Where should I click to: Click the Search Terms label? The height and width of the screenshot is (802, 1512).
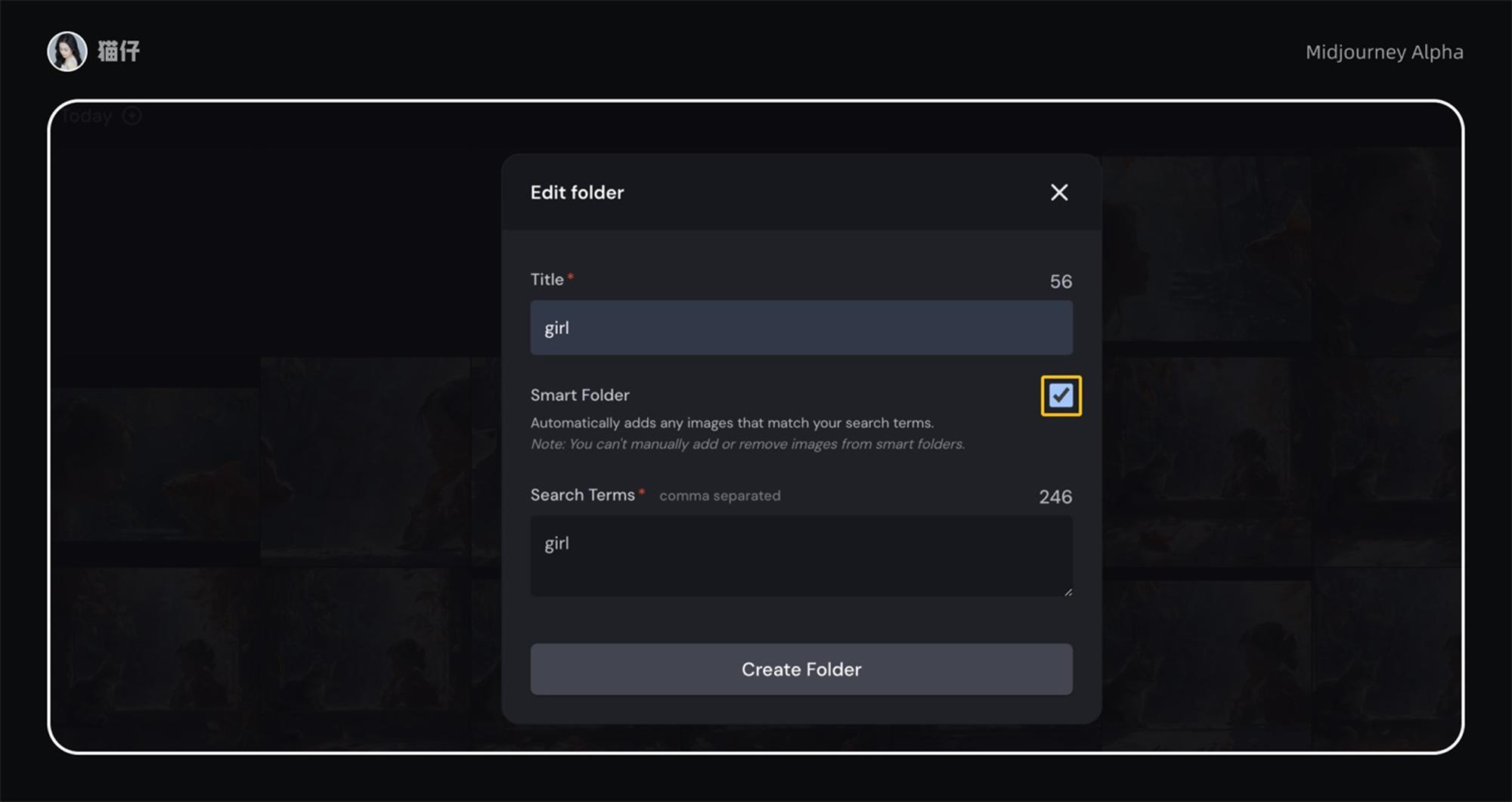[x=583, y=495]
